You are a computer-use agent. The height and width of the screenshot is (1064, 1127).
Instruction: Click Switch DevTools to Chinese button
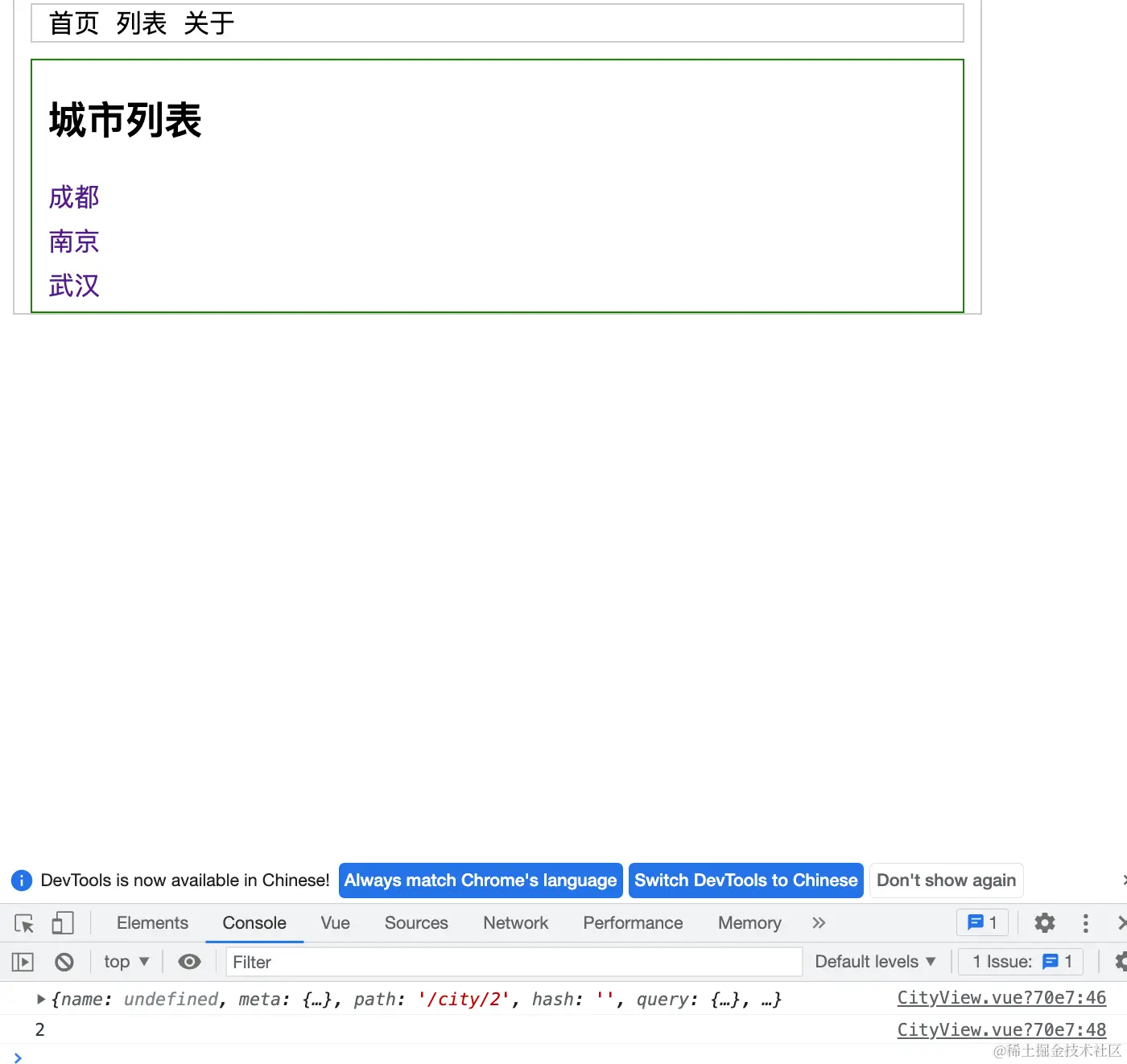[x=746, y=880]
